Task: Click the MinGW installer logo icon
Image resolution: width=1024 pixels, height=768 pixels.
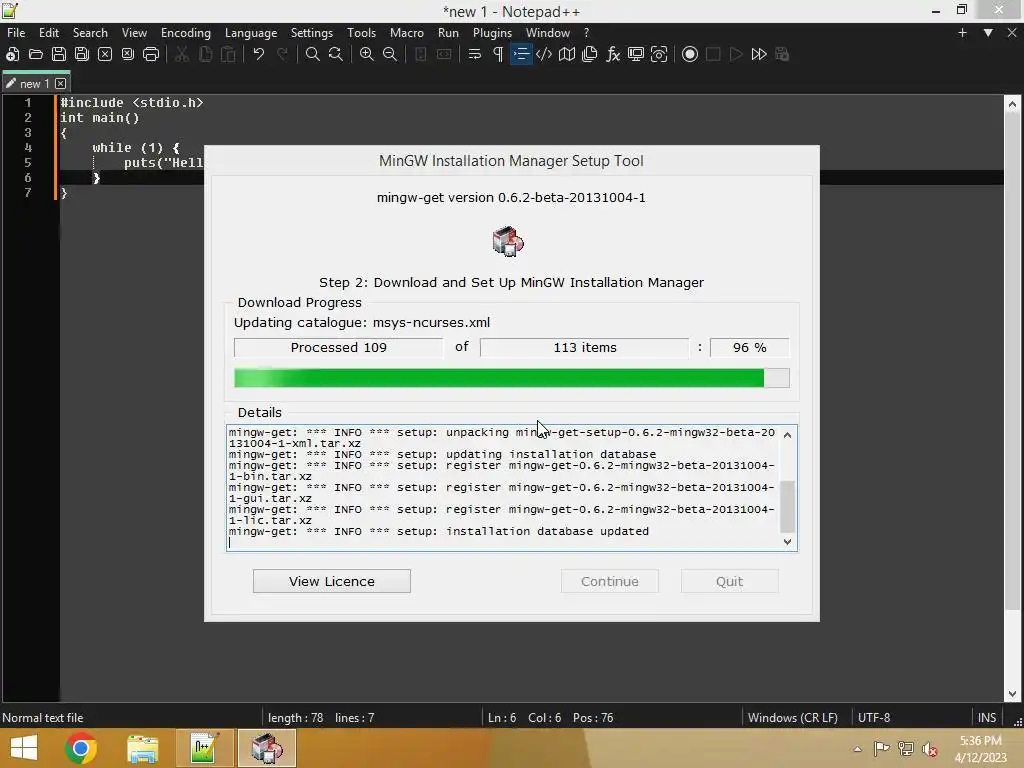Action: click(508, 241)
